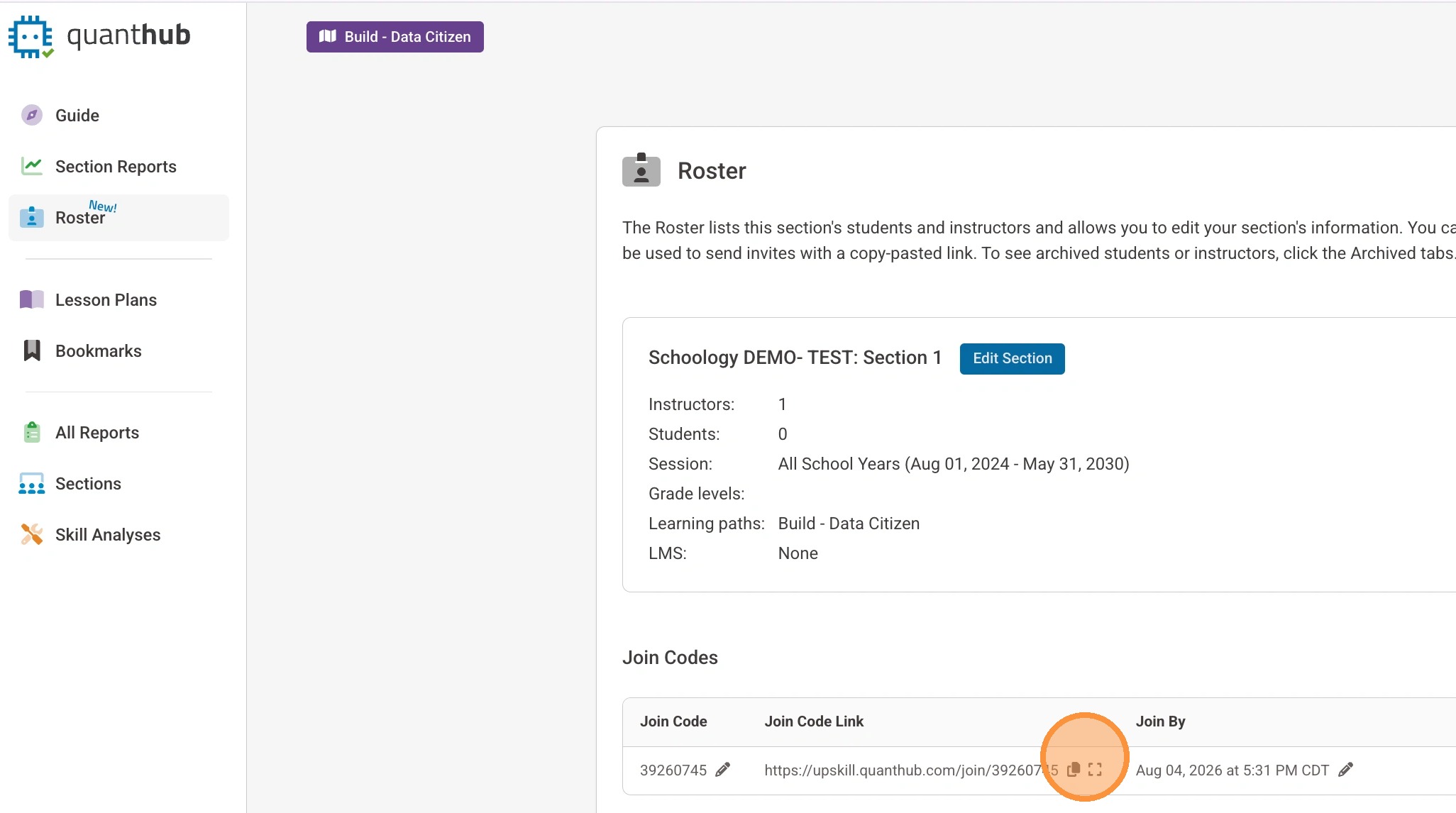The width and height of the screenshot is (1456, 813).
Task: Navigate to Sections
Action: click(x=88, y=484)
